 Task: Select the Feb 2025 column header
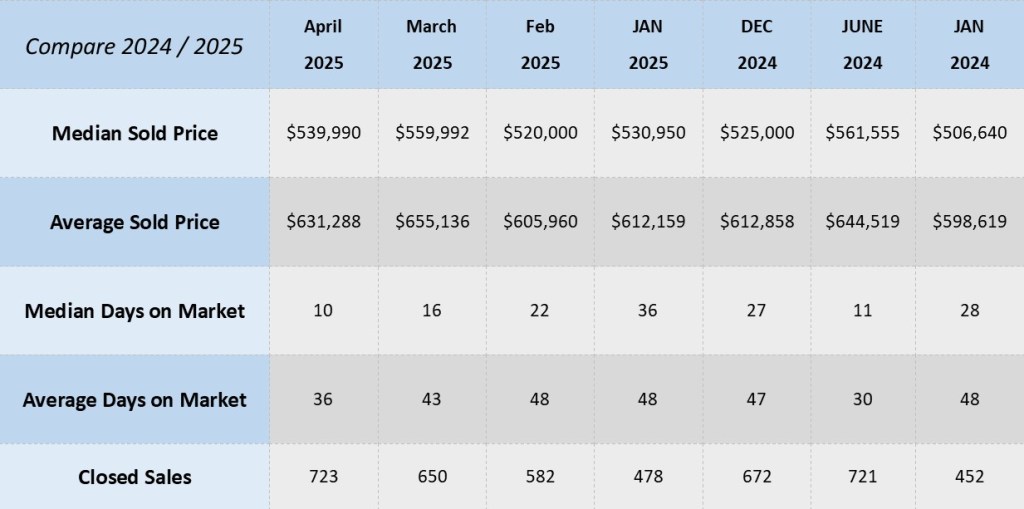(x=540, y=45)
